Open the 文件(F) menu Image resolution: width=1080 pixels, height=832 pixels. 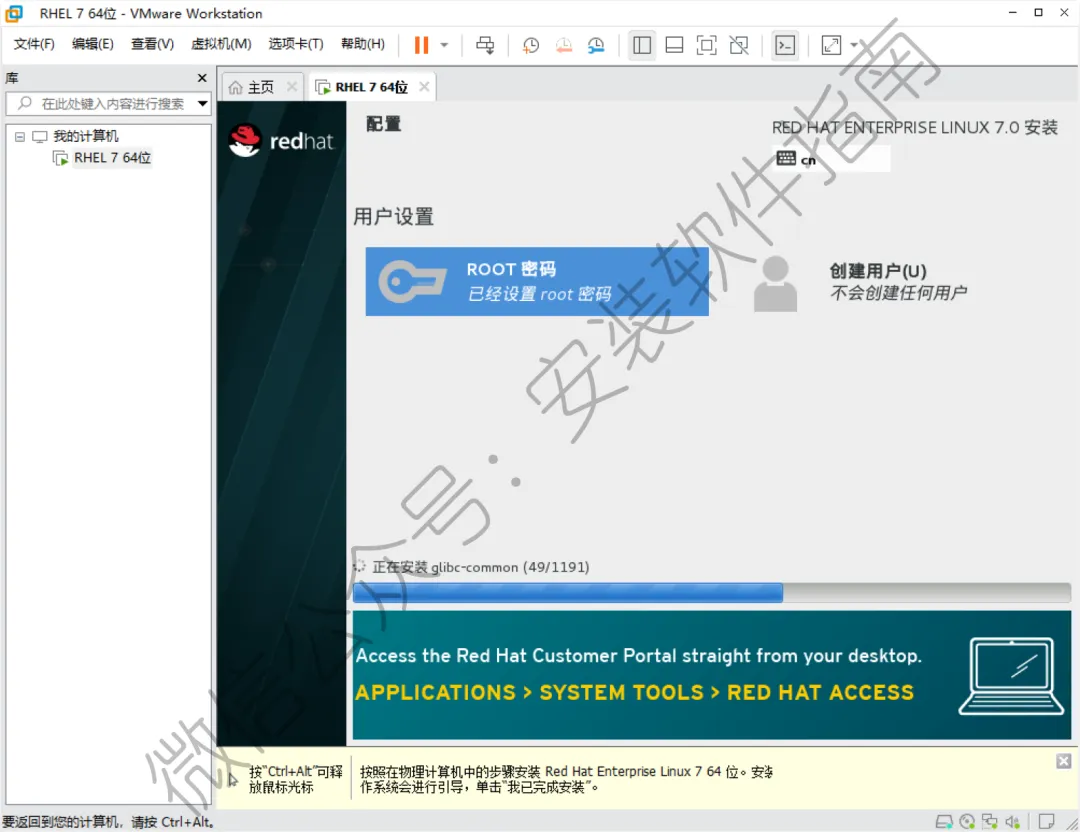pyautogui.click(x=34, y=44)
